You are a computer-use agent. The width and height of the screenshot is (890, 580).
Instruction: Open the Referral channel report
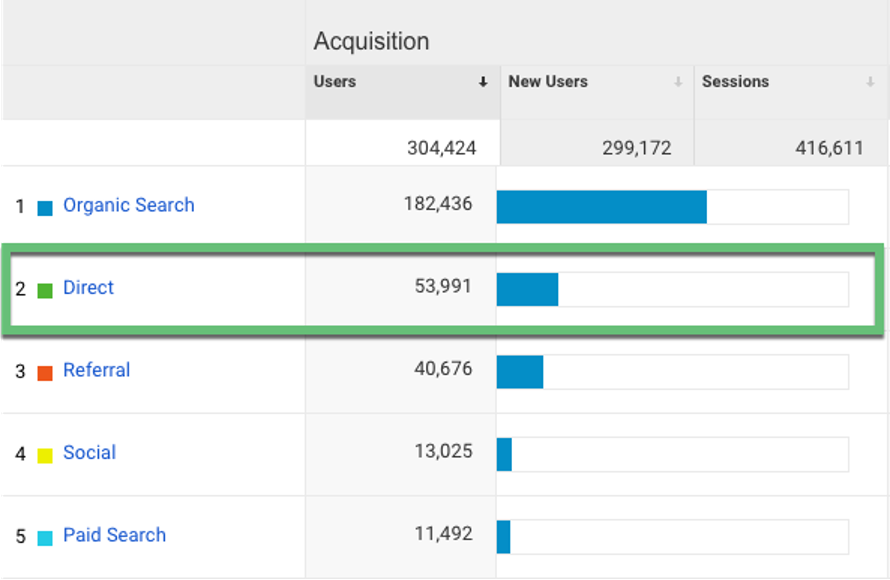(96, 370)
